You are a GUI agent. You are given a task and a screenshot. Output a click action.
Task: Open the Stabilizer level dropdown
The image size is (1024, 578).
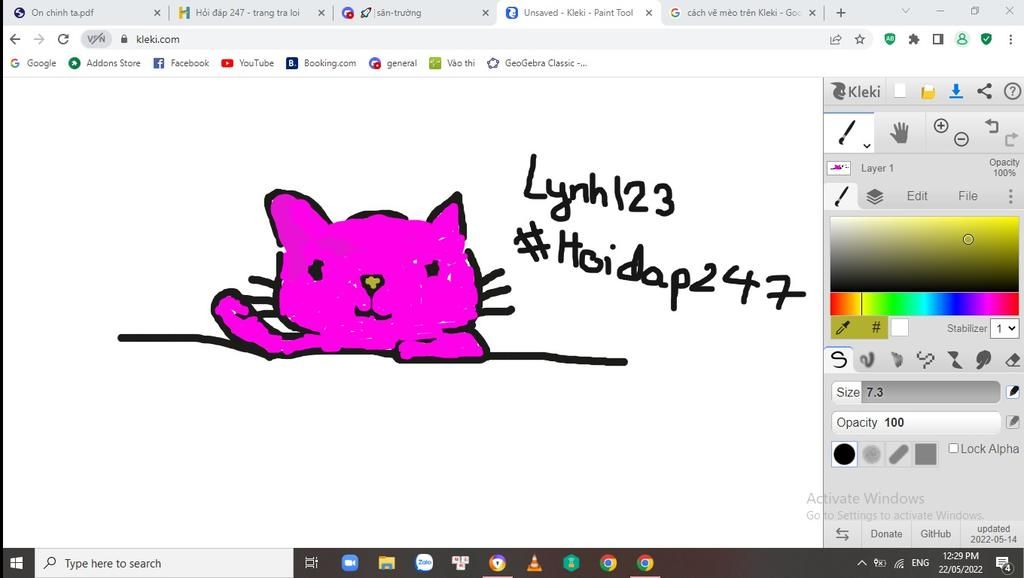[1004, 328]
